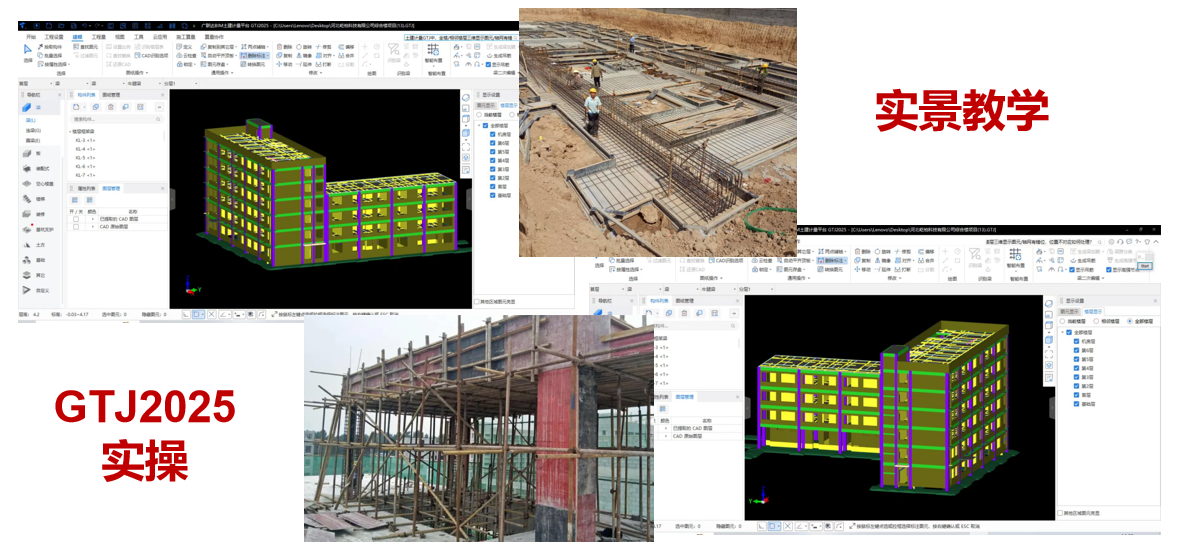The width and height of the screenshot is (1186, 554).
Task: Click 智能布置 grid icon in upper-left window
Action: click(x=433, y=49)
